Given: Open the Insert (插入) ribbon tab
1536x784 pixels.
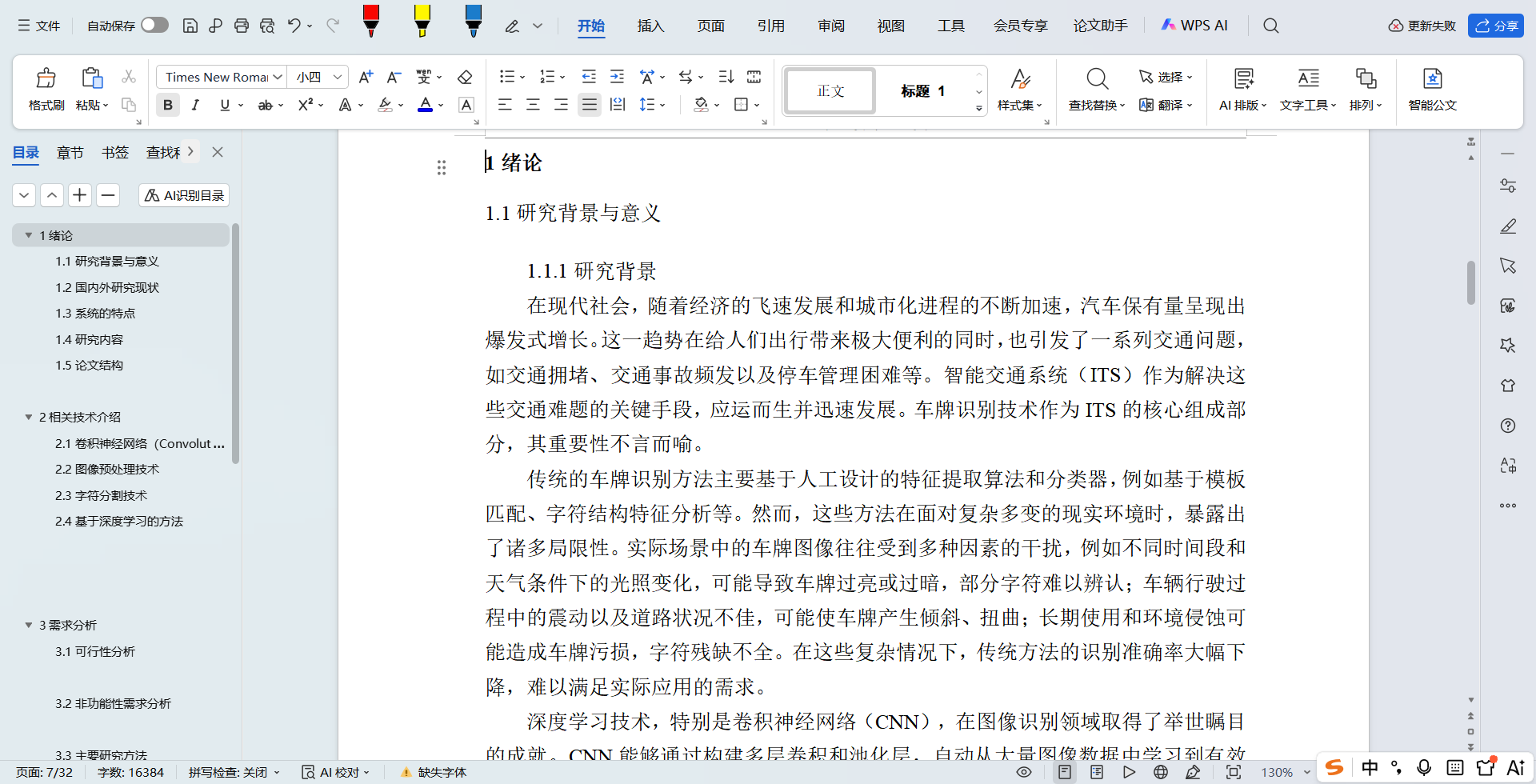Looking at the screenshot, I should pyautogui.click(x=650, y=26).
